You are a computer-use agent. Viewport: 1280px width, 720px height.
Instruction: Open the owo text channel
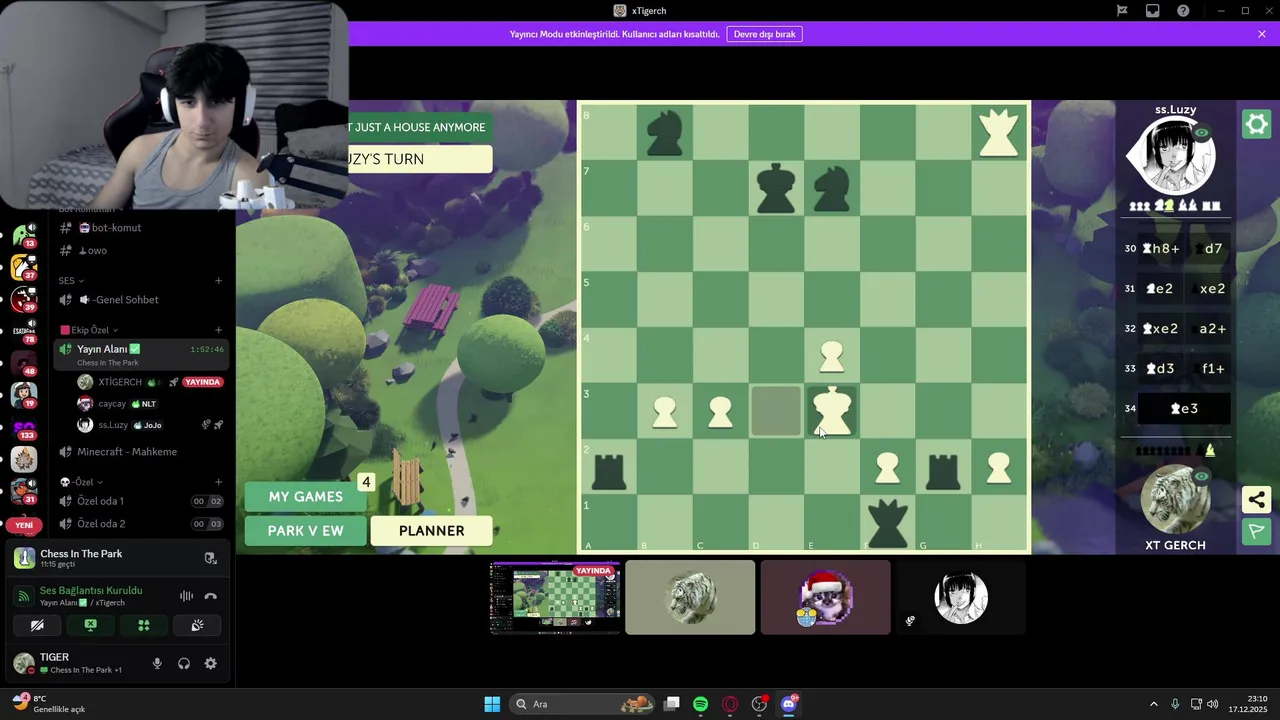click(141, 251)
